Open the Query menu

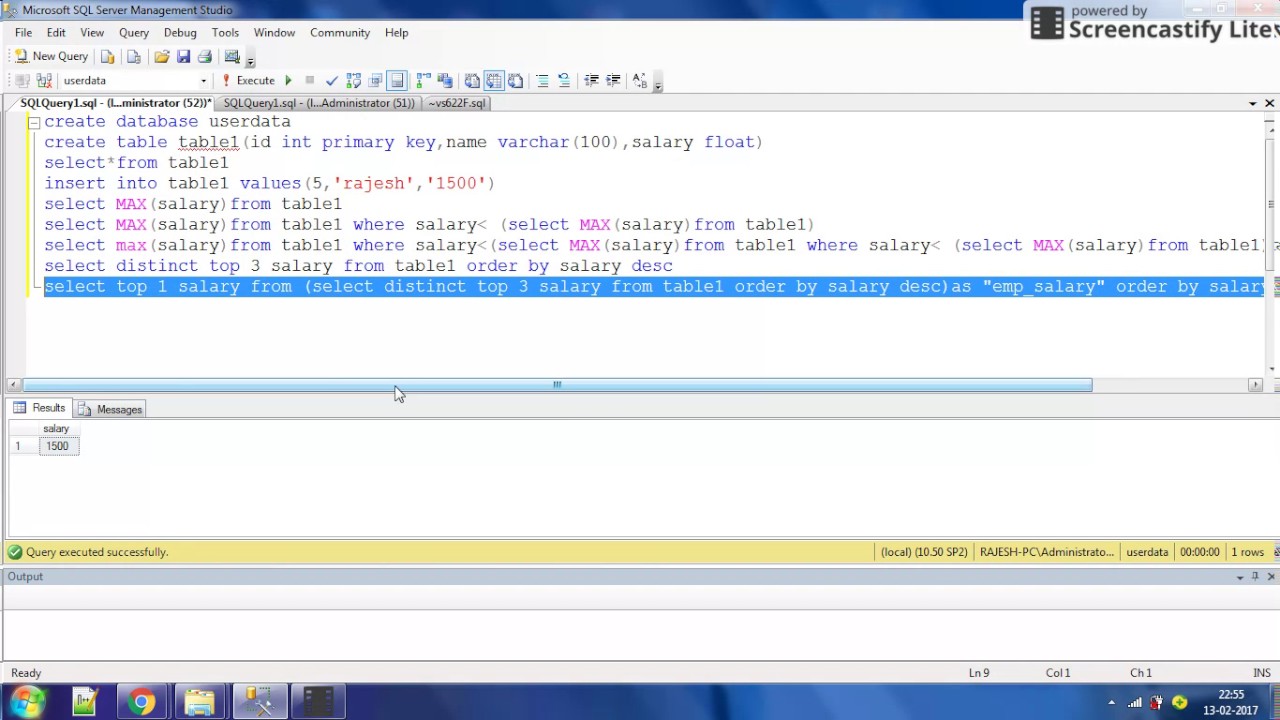134,33
